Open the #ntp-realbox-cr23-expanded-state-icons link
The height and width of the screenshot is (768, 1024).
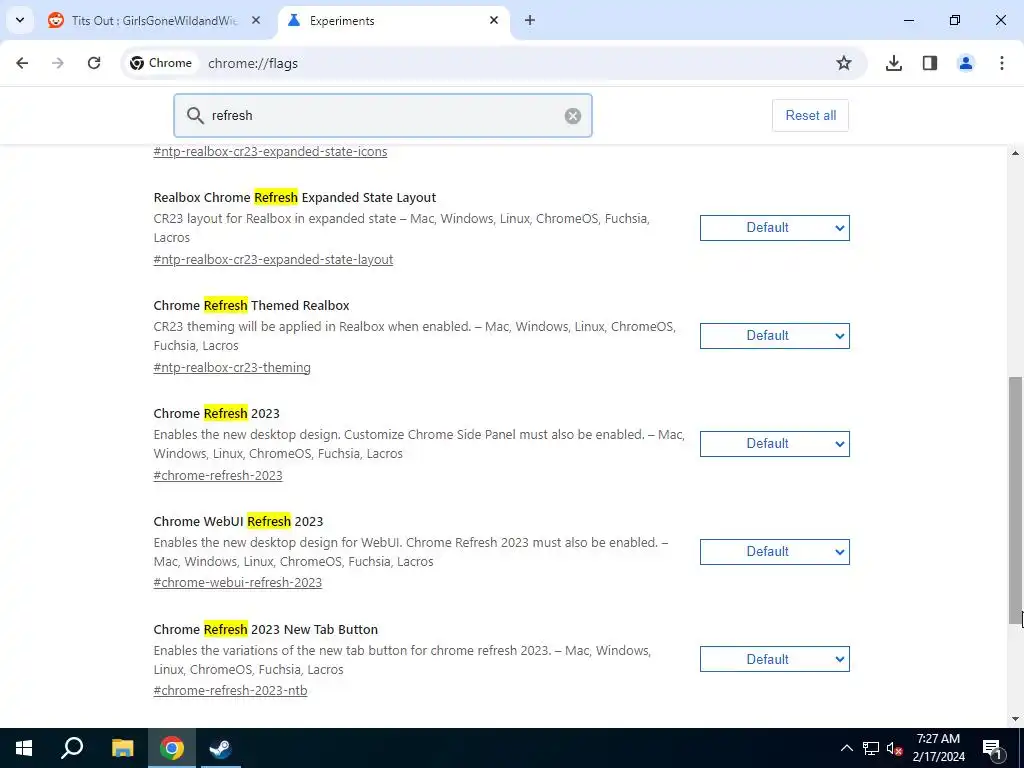tap(270, 152)
